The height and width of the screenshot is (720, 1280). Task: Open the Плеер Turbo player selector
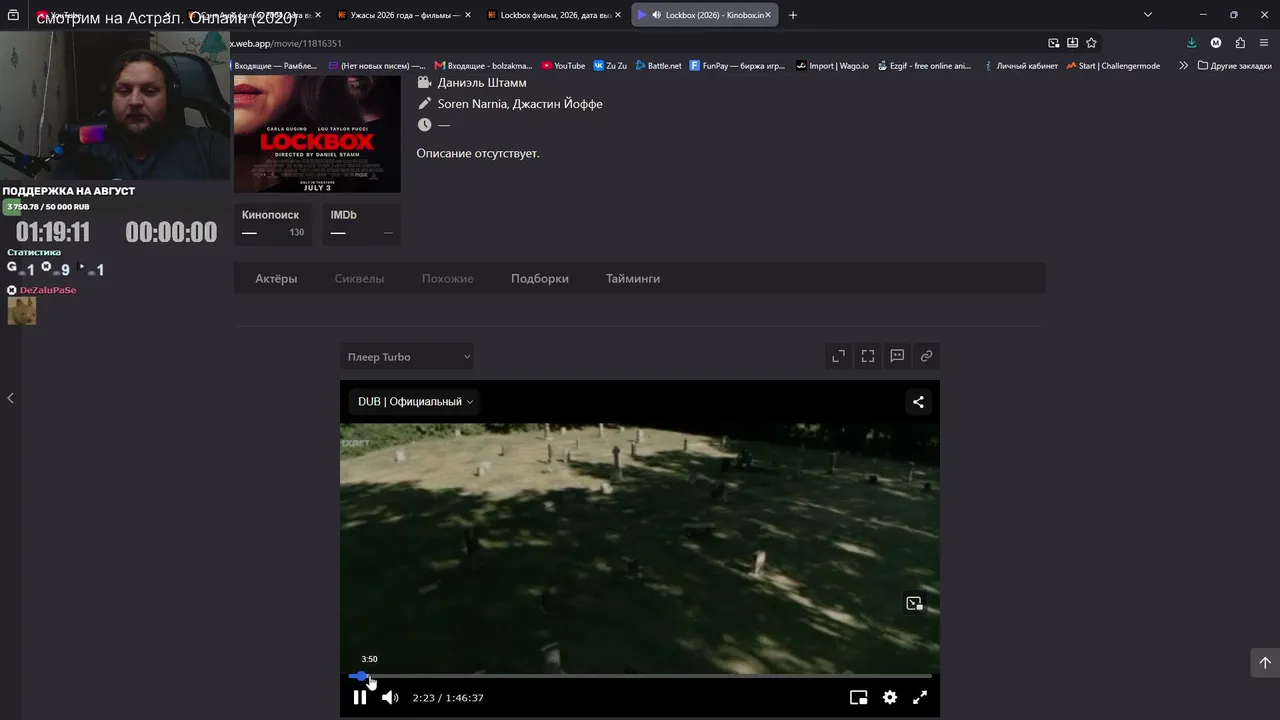coord(407,357)
